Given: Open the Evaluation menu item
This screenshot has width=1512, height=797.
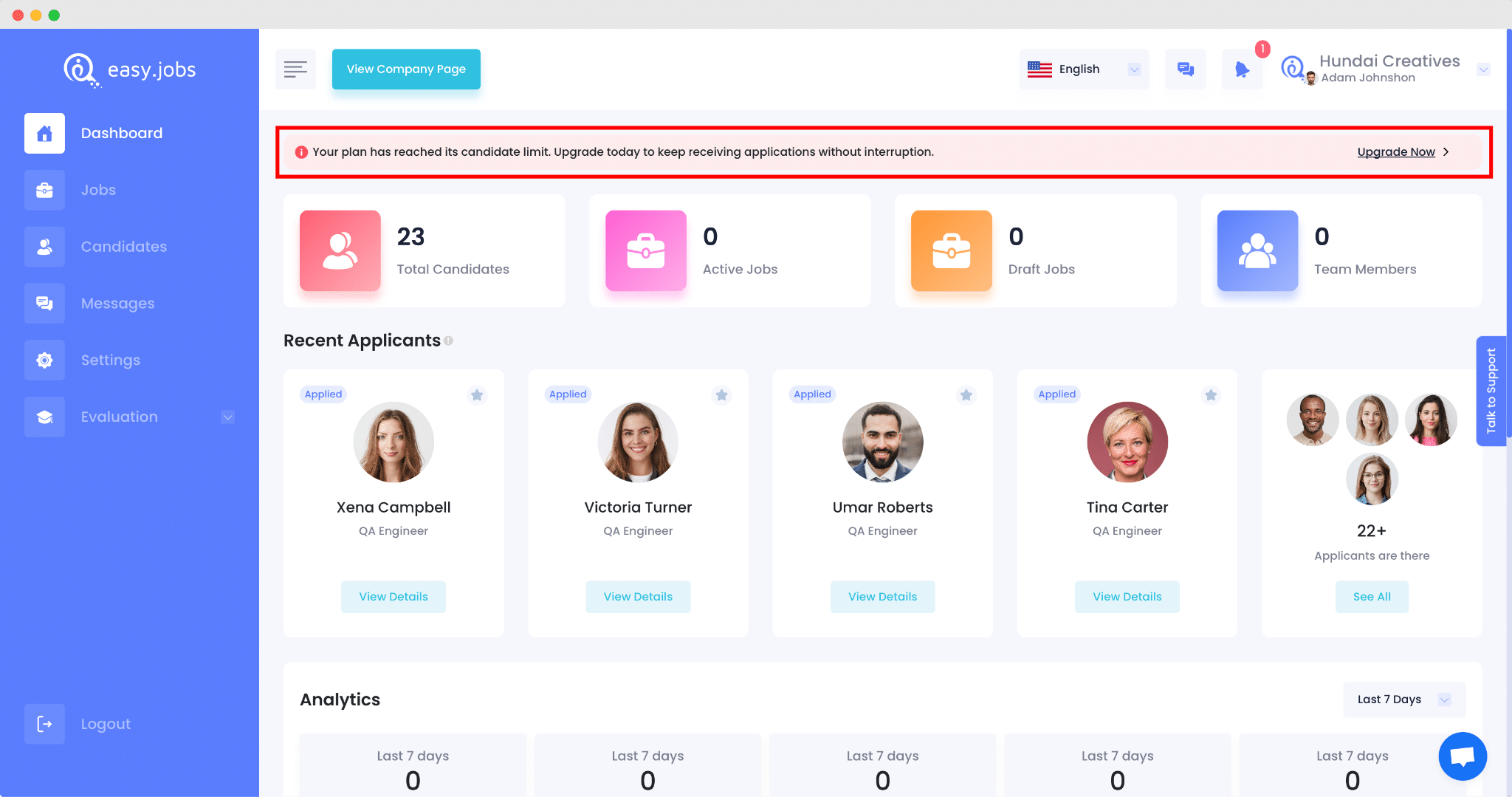Looking at the screenshot, I should pyautogui.click(x=120, y=417).
